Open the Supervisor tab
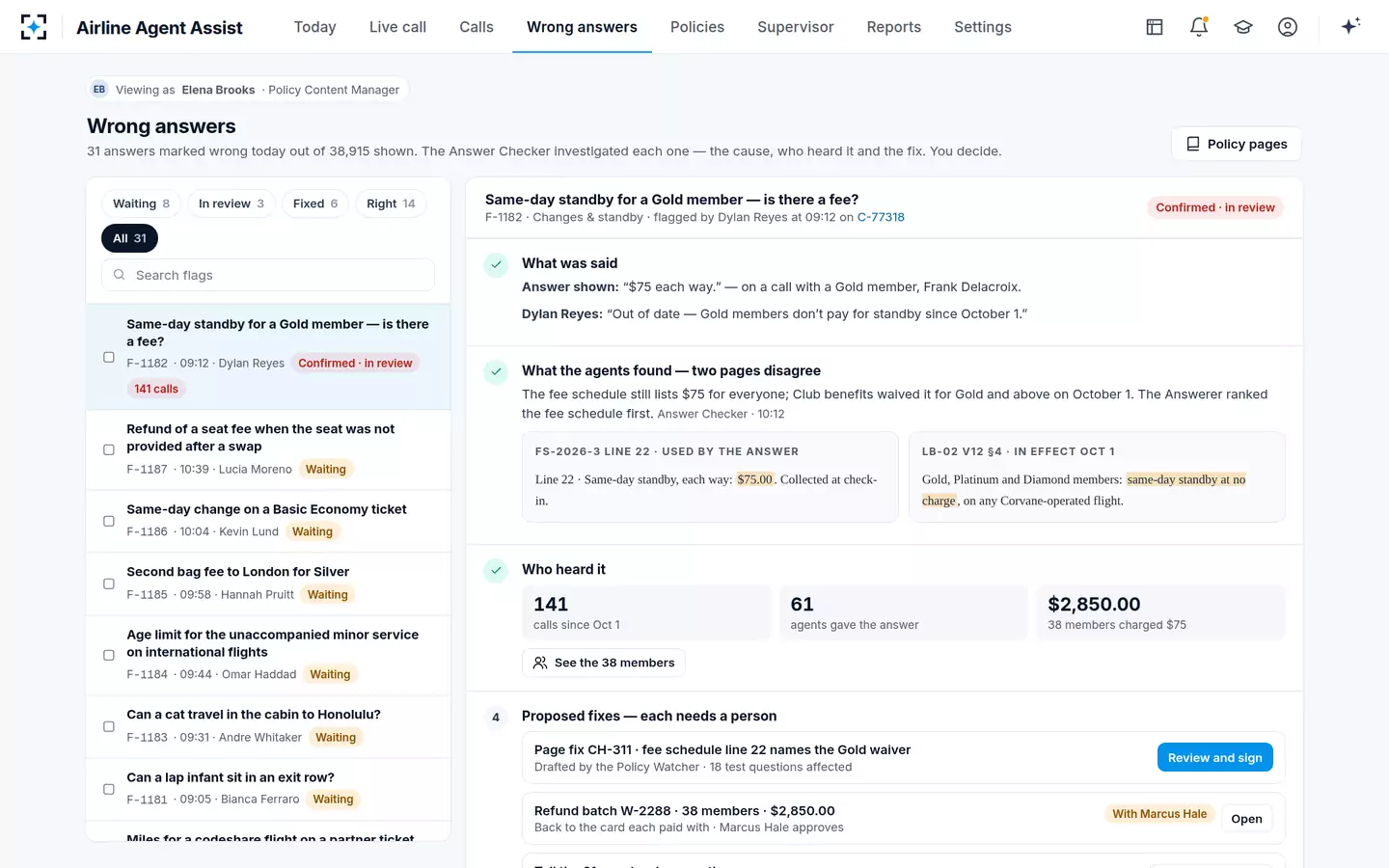The width and height of the screenshot is (1389, 868). 796,27
